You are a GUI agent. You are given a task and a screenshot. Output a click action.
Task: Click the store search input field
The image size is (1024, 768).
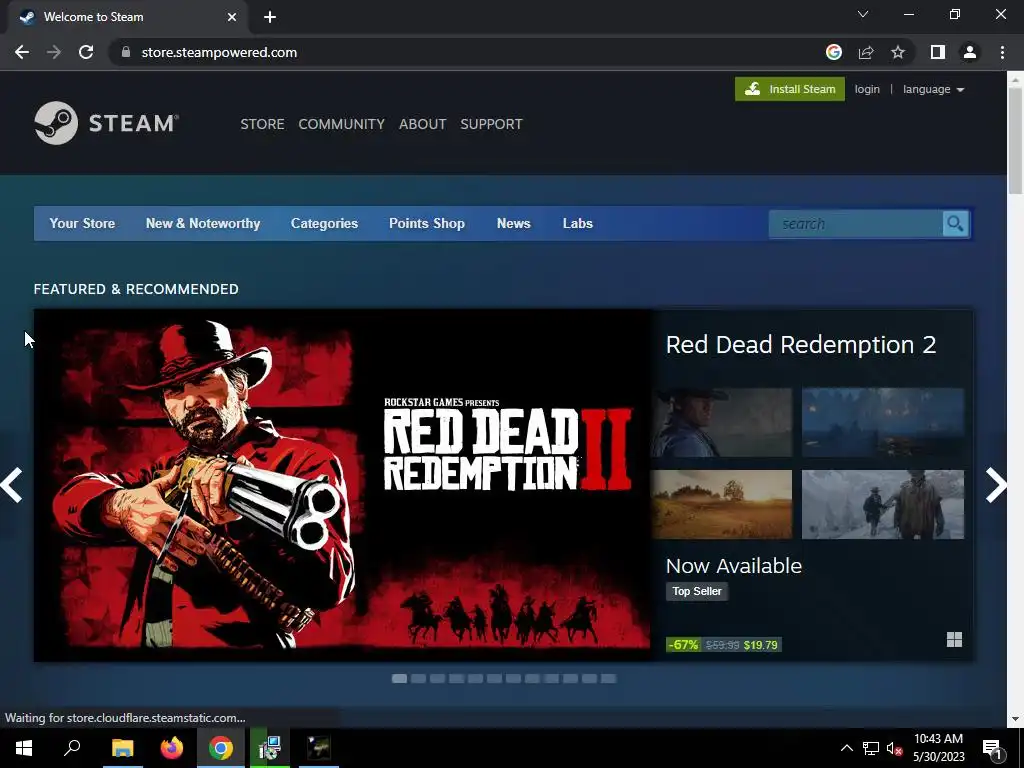click(x=856, y=224)
